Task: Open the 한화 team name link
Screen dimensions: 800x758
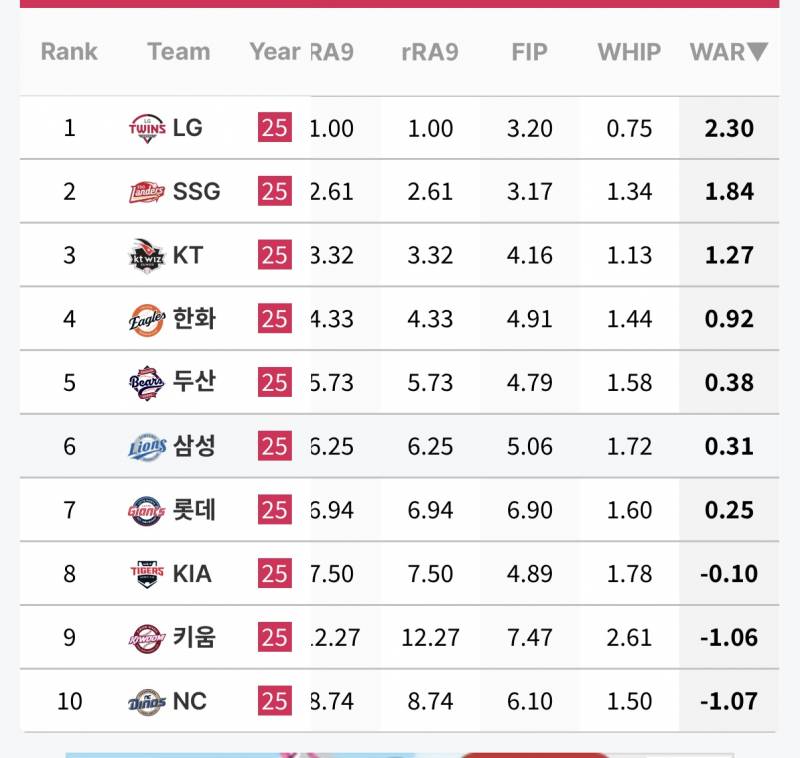Action: [x=194, y=319]
